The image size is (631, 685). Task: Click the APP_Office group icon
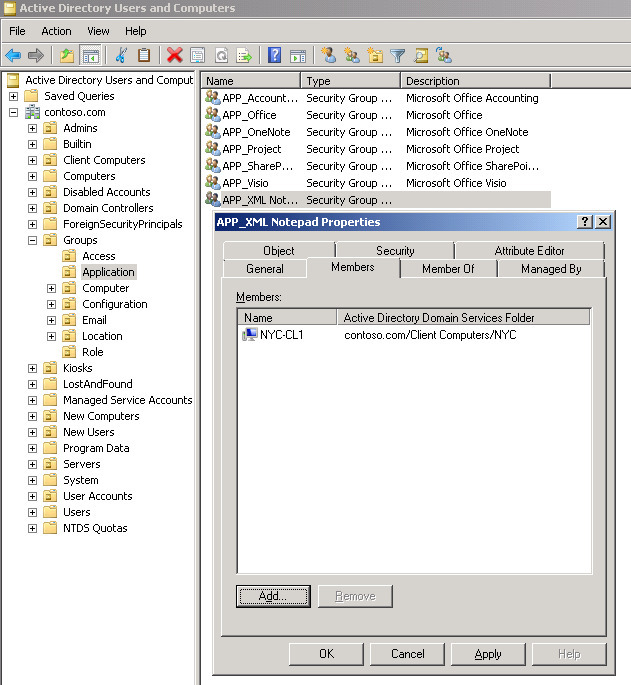click(212, 114)
